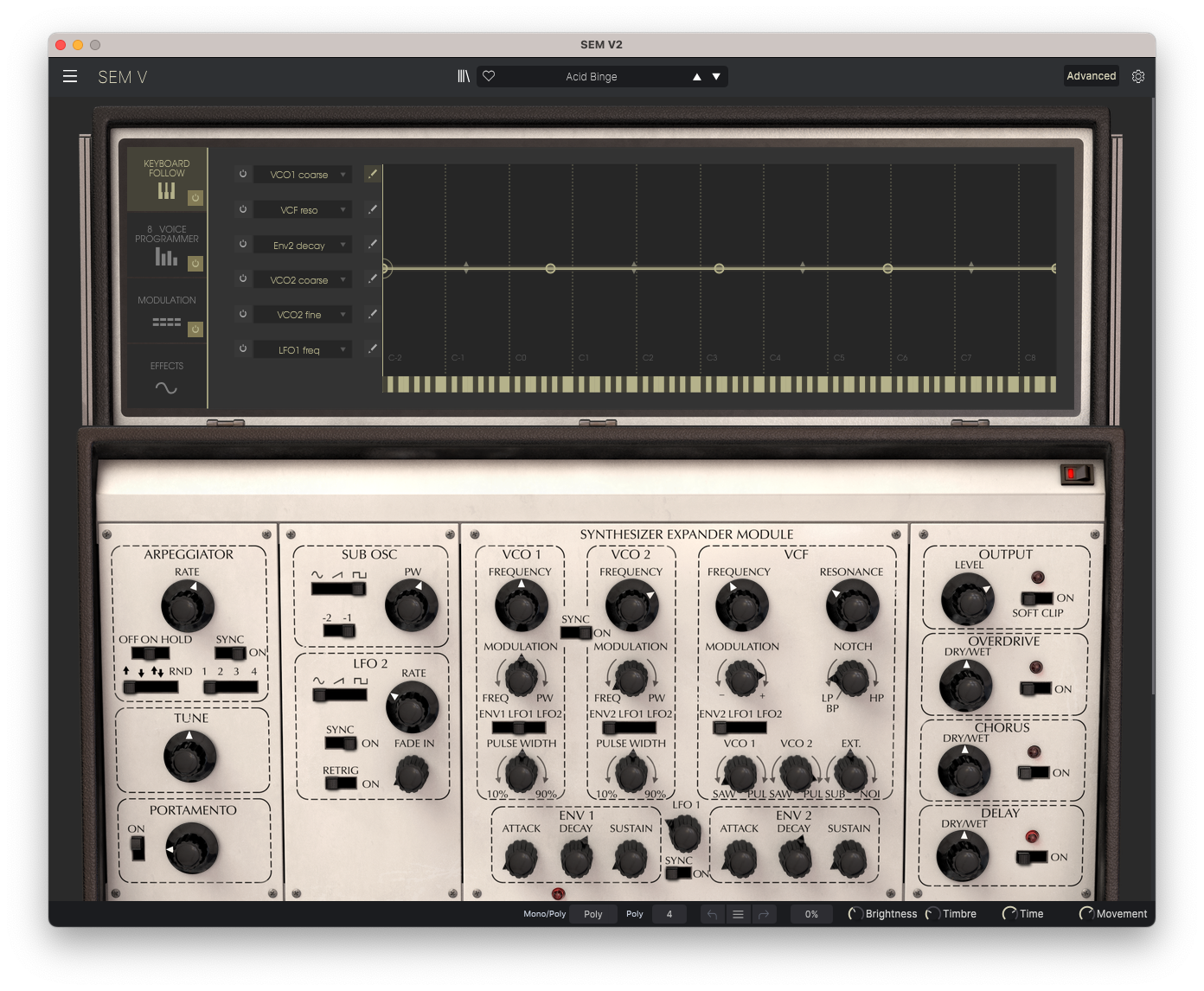Open Env2 decay destination dropdown
Image resolution: width=1204 pixels, height=991 pixels.
(303, 245)
